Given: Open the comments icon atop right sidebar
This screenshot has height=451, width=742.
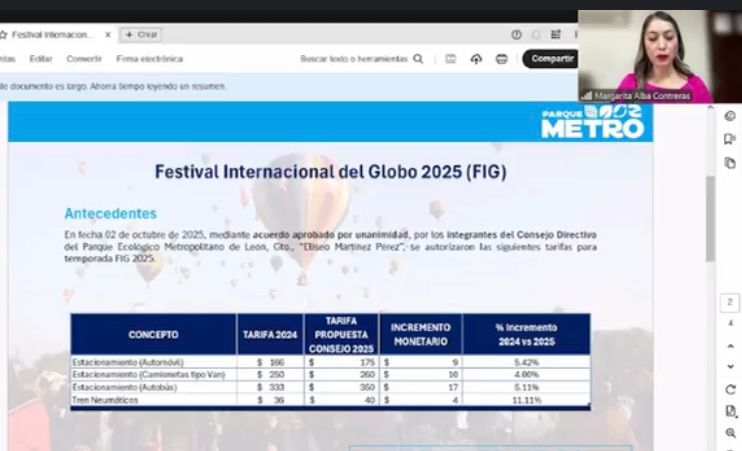Looking at the screenshot, I should (x=730, y=116).
